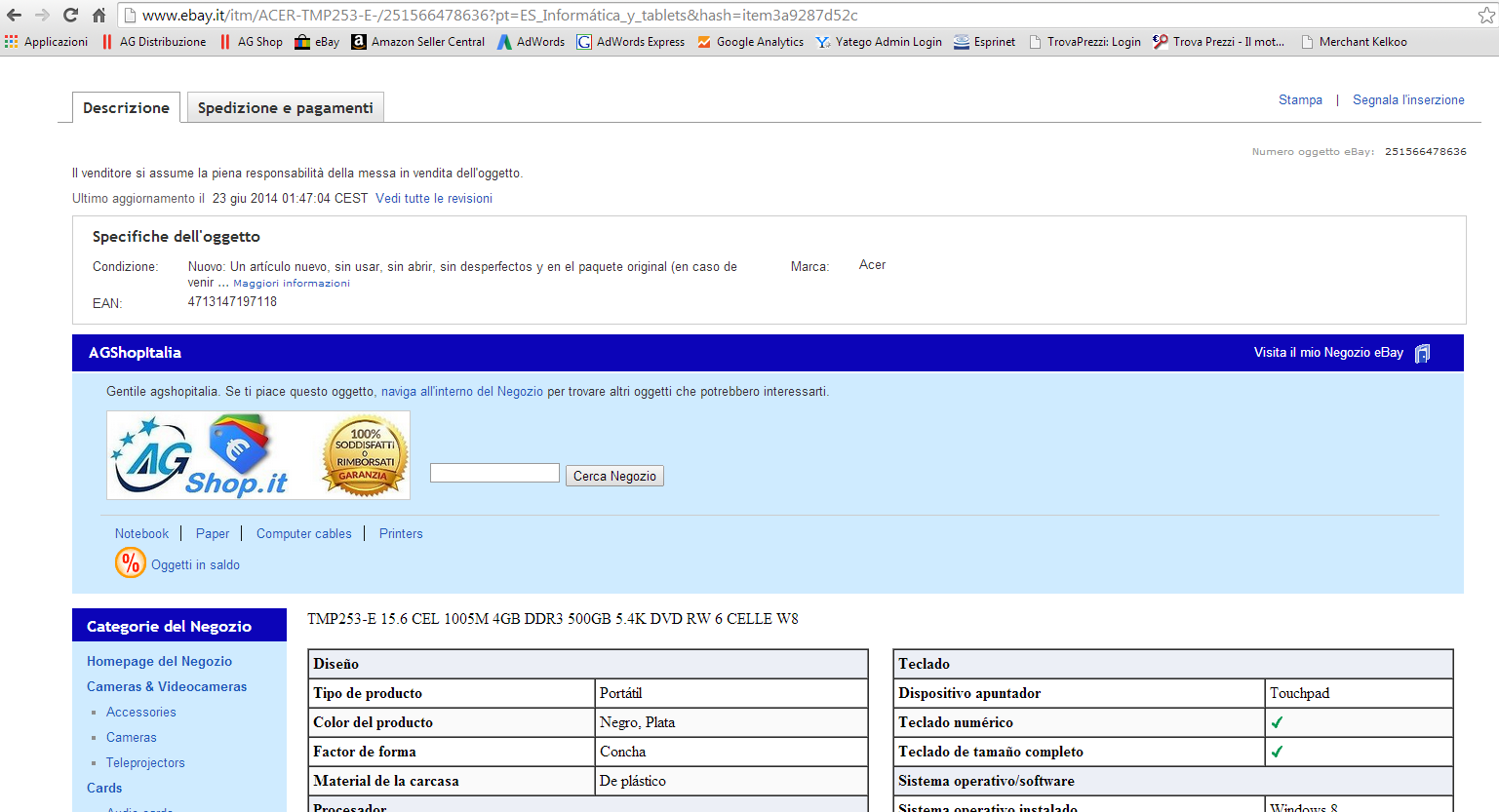
Task: Open the Cameras subcategory
Action: [x=132, y=737]
